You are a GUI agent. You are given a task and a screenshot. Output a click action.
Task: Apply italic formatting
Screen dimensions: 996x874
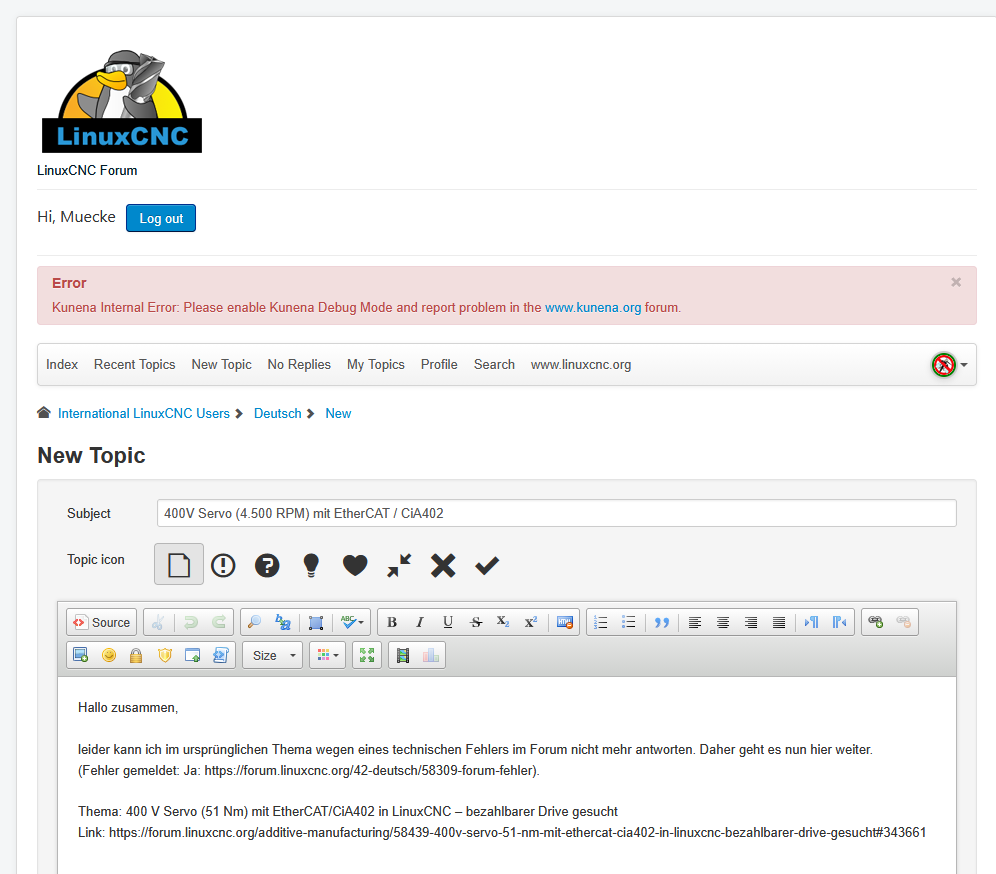click(420, 622)
